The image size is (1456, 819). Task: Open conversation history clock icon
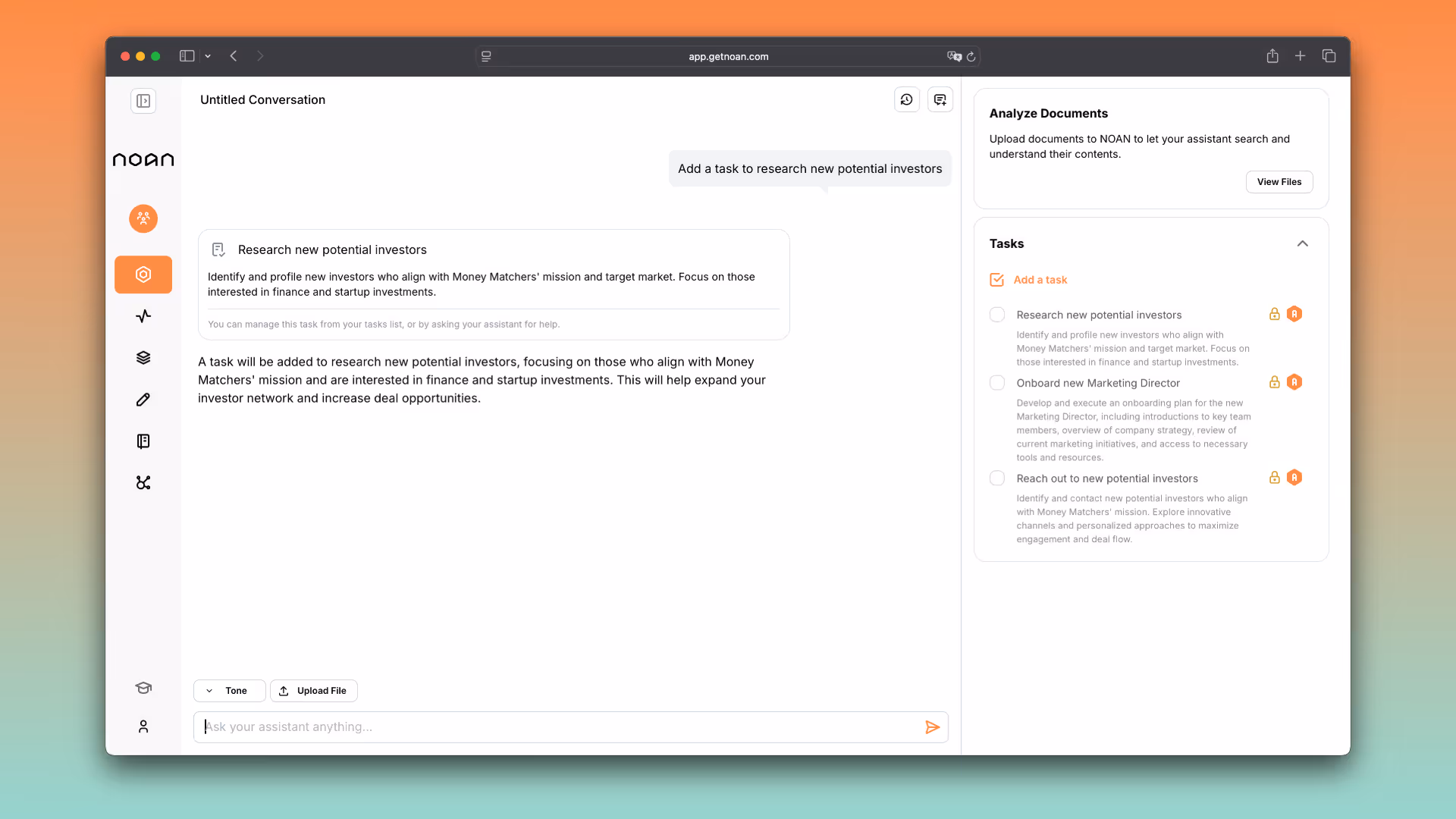point(907,99)
